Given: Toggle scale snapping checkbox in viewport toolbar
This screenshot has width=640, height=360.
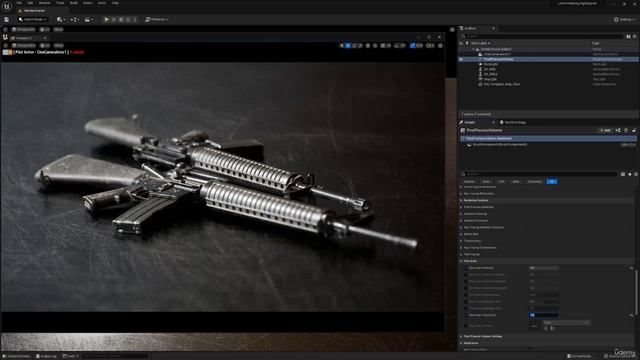Looking at the screenshot, I should click(x=413, y=46).
